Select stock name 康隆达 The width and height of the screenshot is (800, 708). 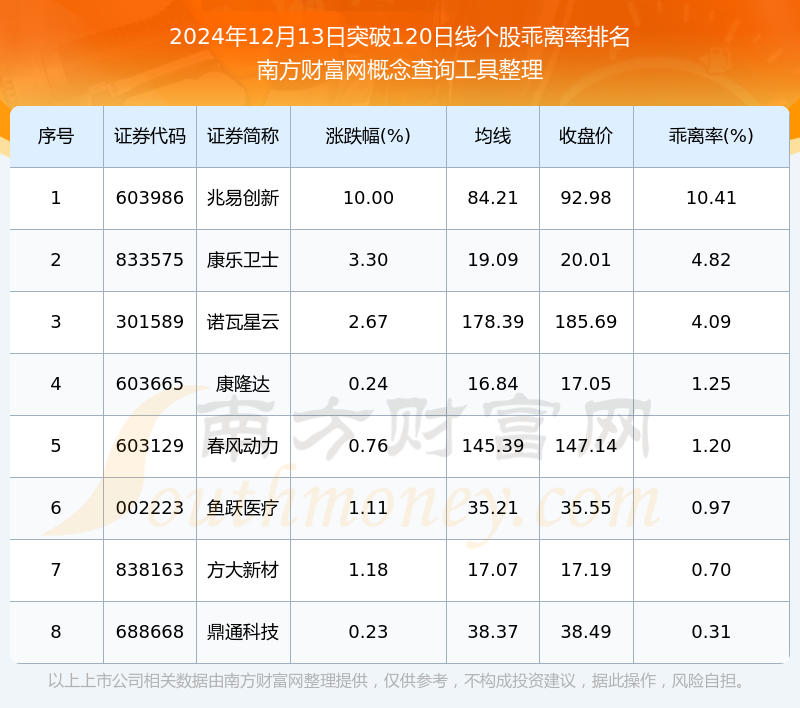tap(243, 384)
